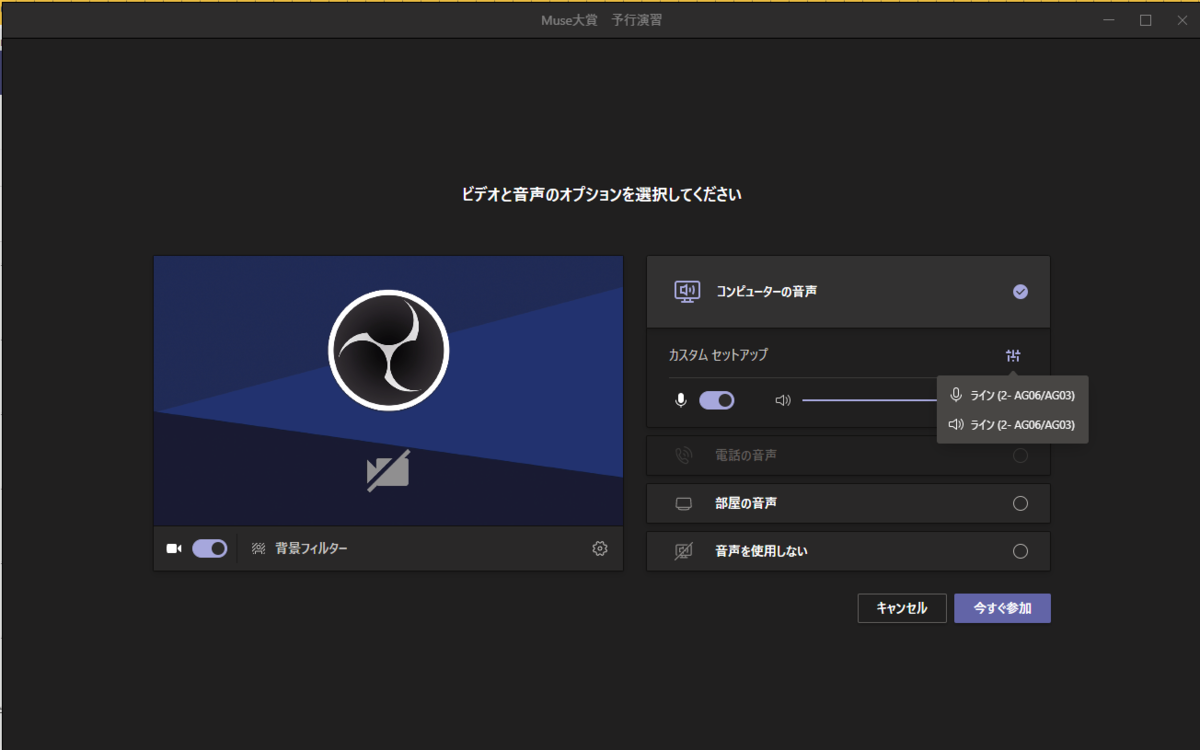Select the background filter icon

(258, 548)
